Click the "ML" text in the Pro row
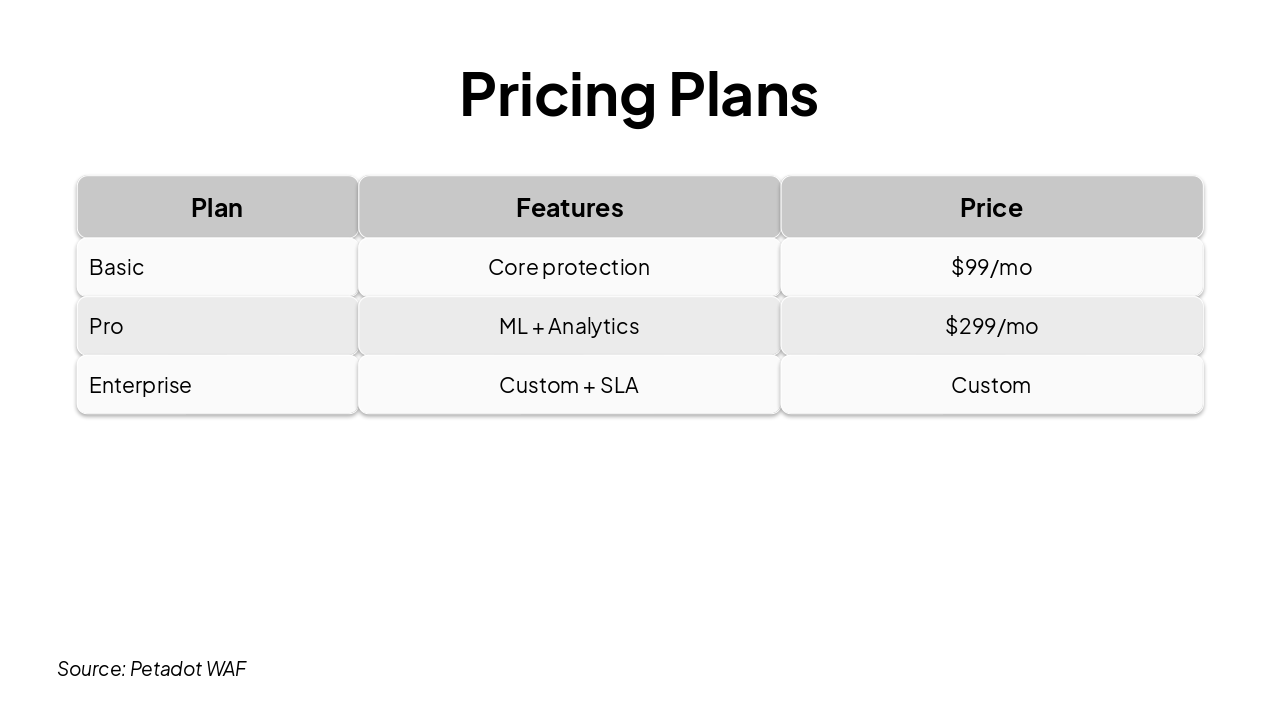1280x720 pixels. (x=513, y=326)
